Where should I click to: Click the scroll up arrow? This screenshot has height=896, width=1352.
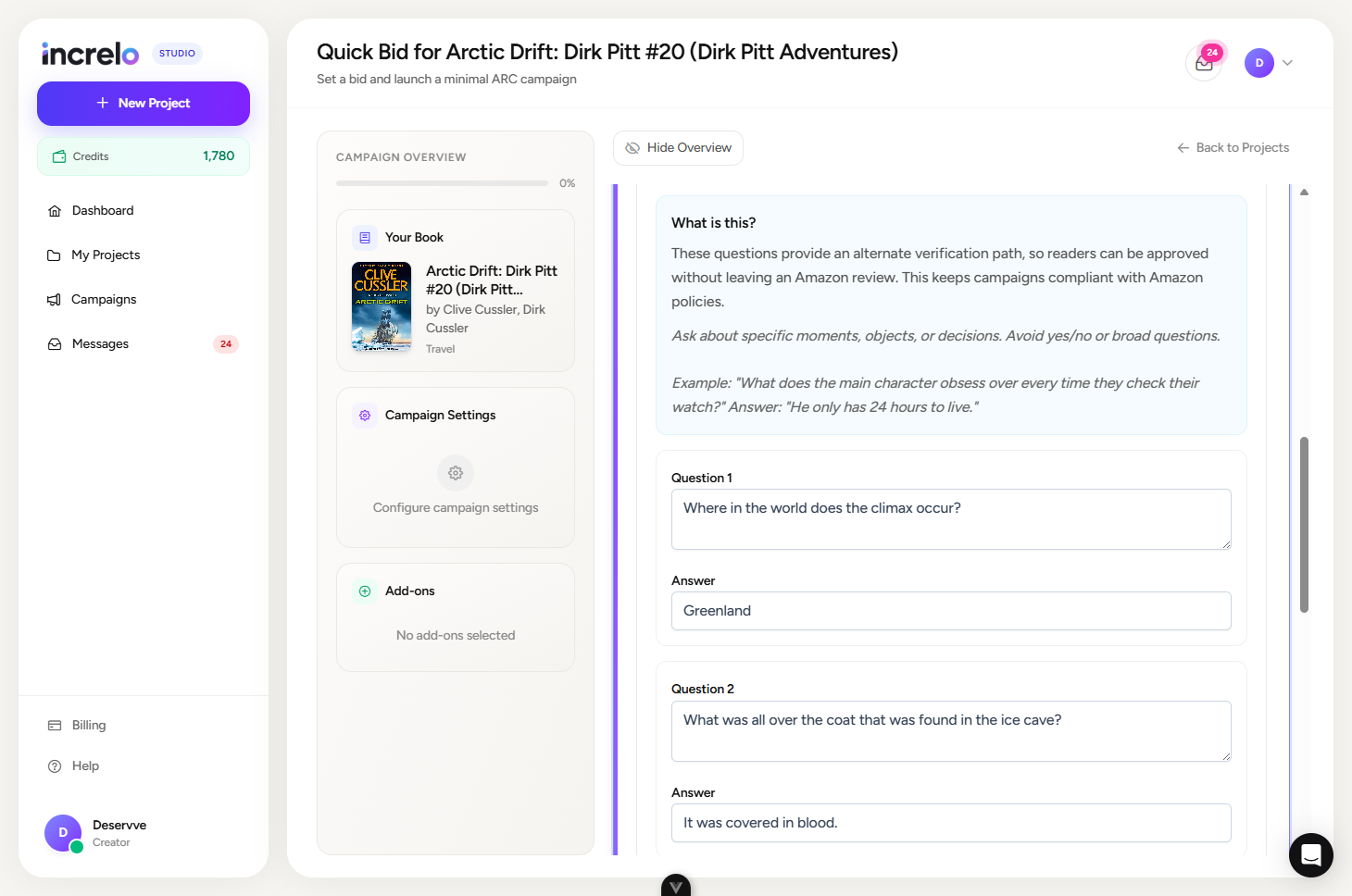1304,193
